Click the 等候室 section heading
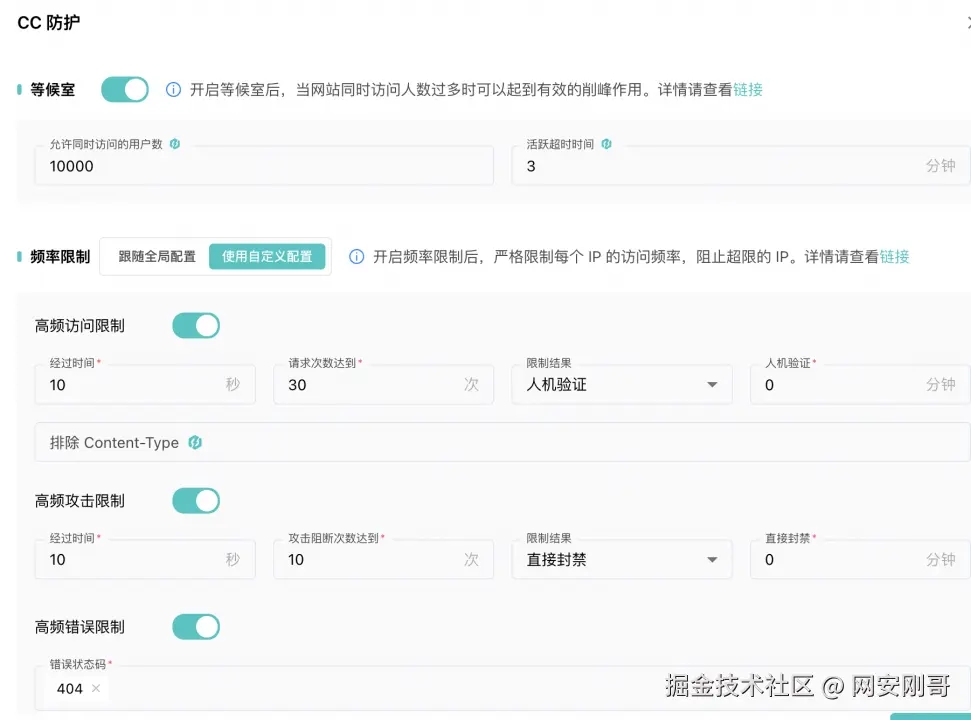Screen dimensions: 971x720 point(53,90)
